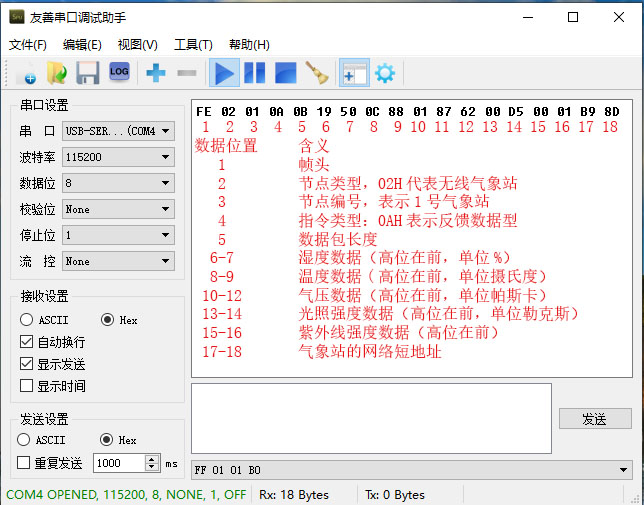Open the 工具(T) menu
The height and width of the screenshot is (505, 644).
193,44
